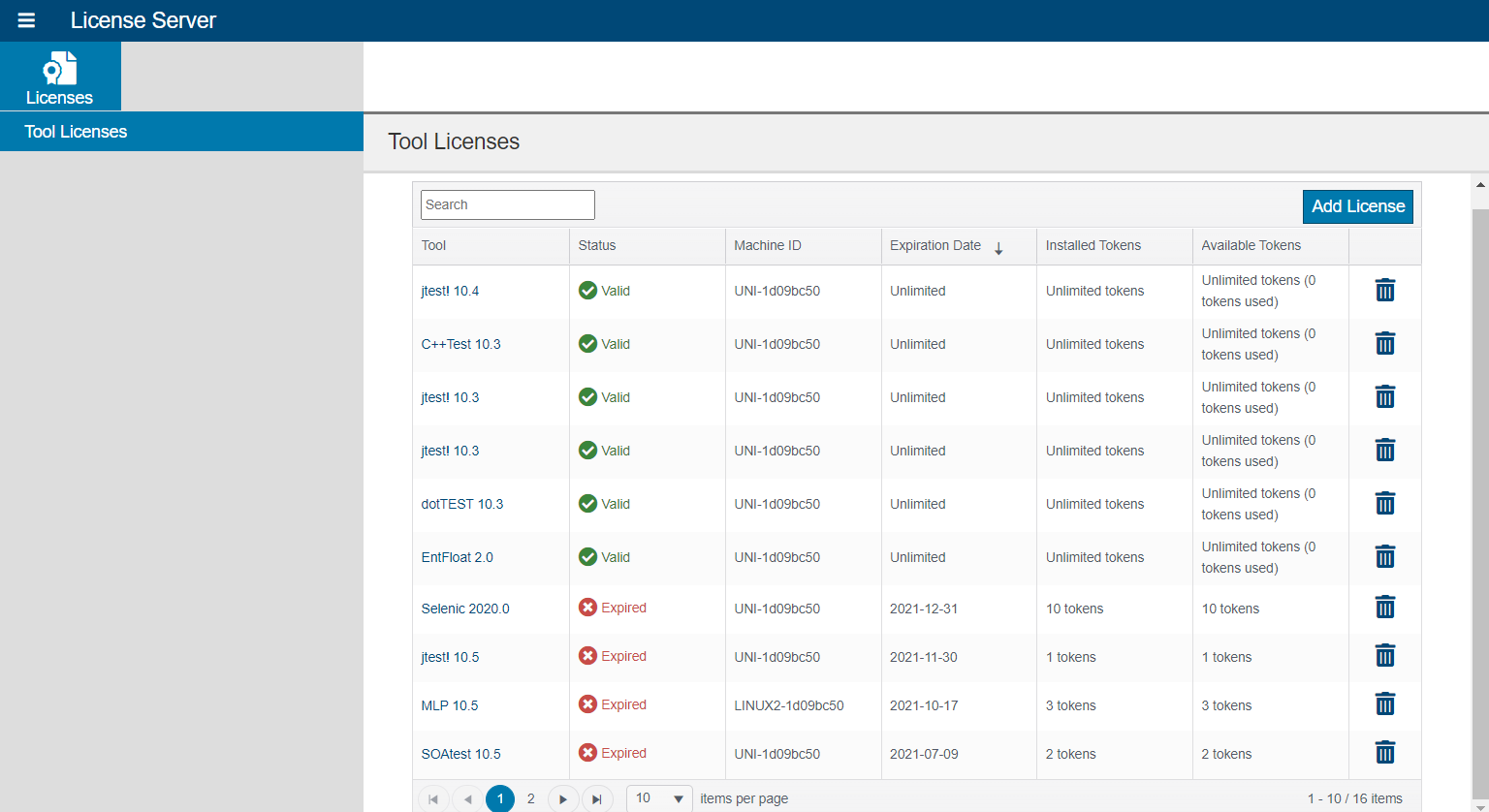Viewport: 1489px width, 812px height.
Task: Delete the SOAtest 10.5 license
Action: pos(1385,753)
